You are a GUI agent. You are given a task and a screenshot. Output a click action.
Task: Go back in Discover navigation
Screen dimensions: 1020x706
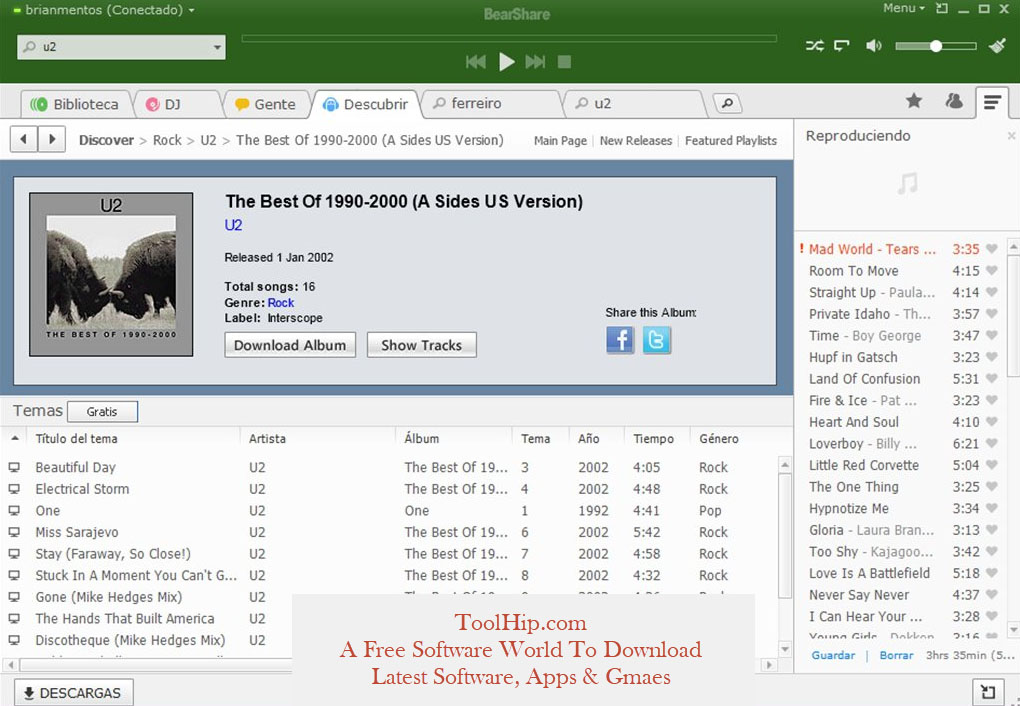click(24, 139)
